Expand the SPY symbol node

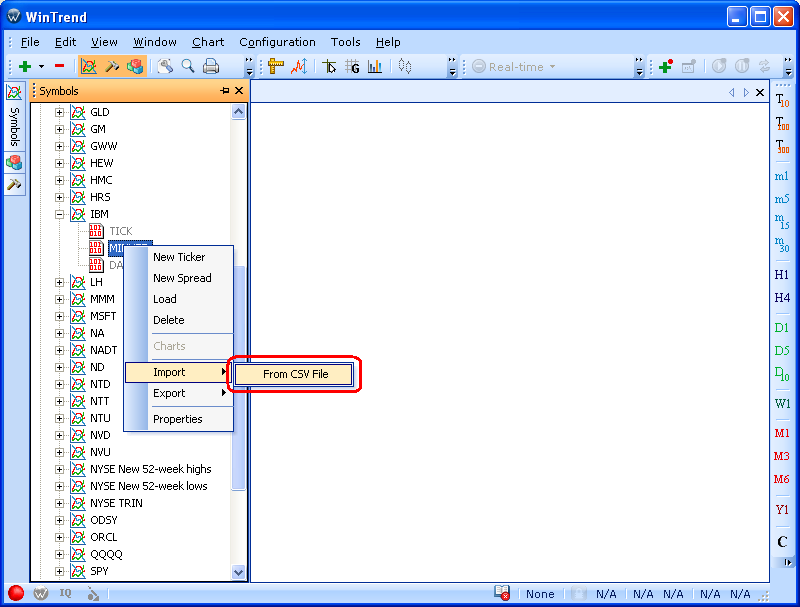59,571
